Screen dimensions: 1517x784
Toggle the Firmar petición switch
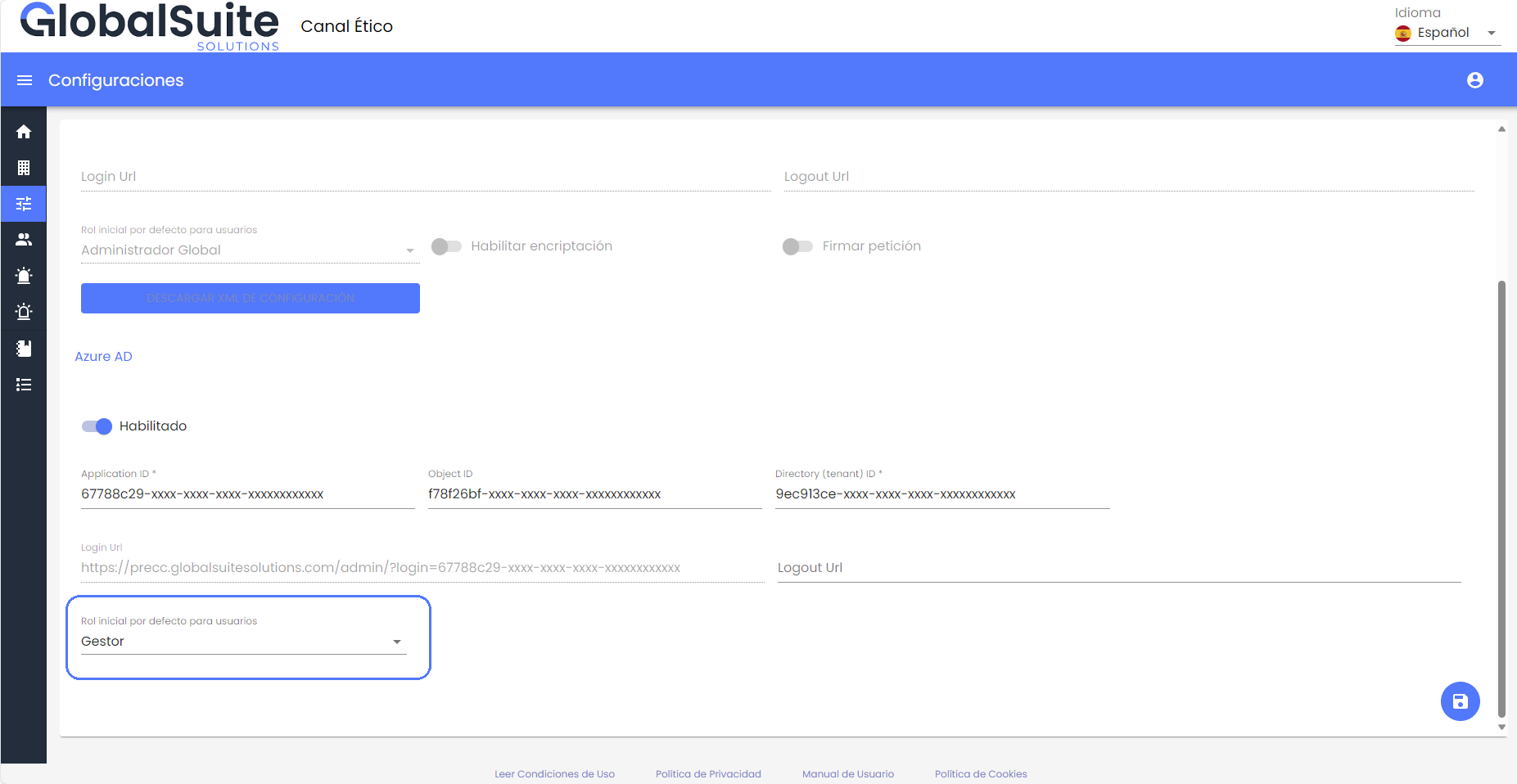(797, 246)
